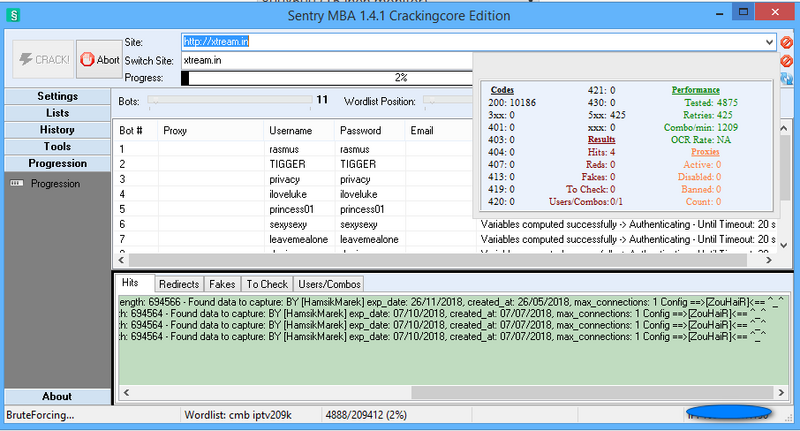Viewport: 800px width, 431px height.
Task: Select the Progression sub-item in sidebar
Action: pos(55,184)
